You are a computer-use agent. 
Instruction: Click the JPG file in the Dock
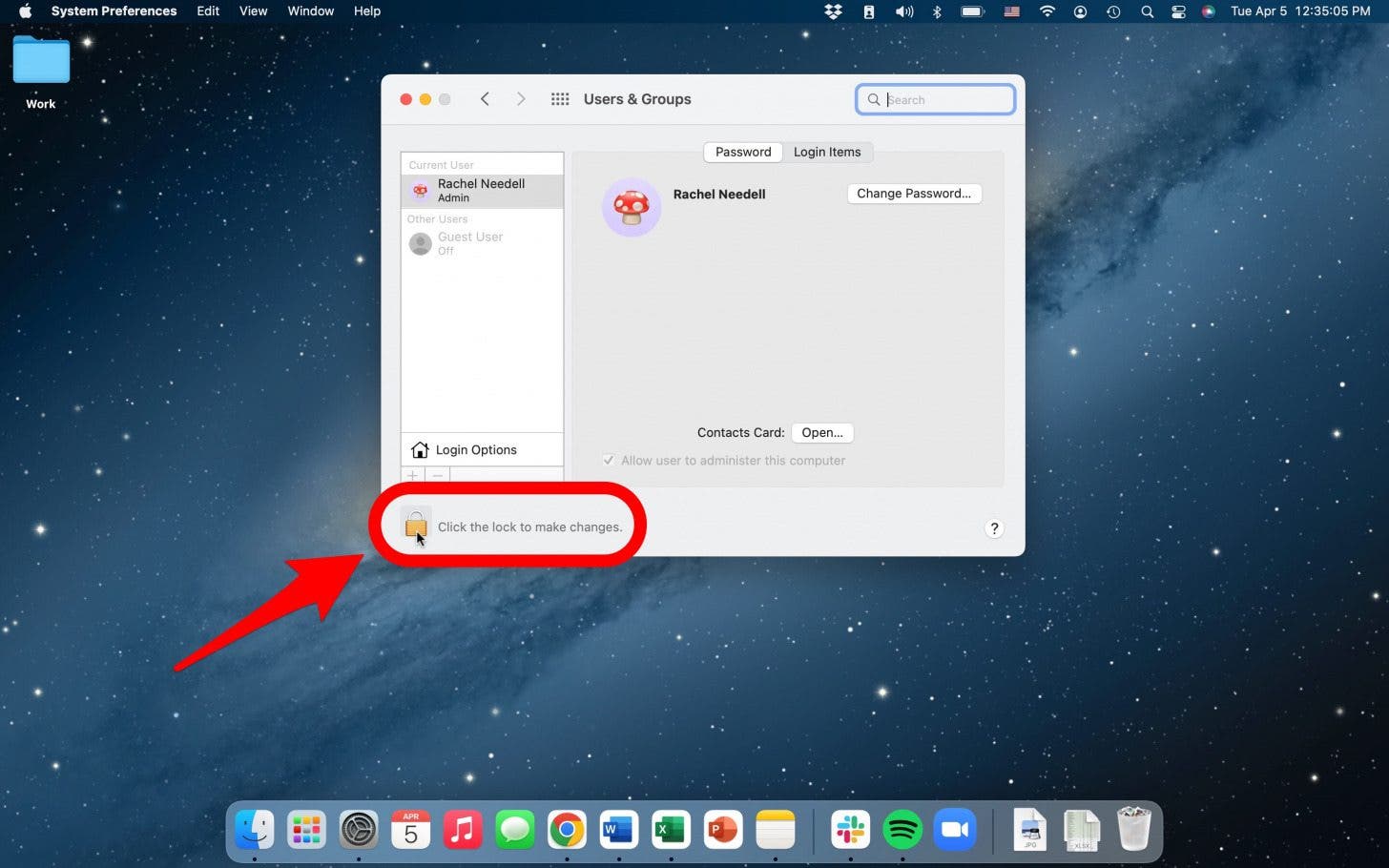click(1029, 830)
